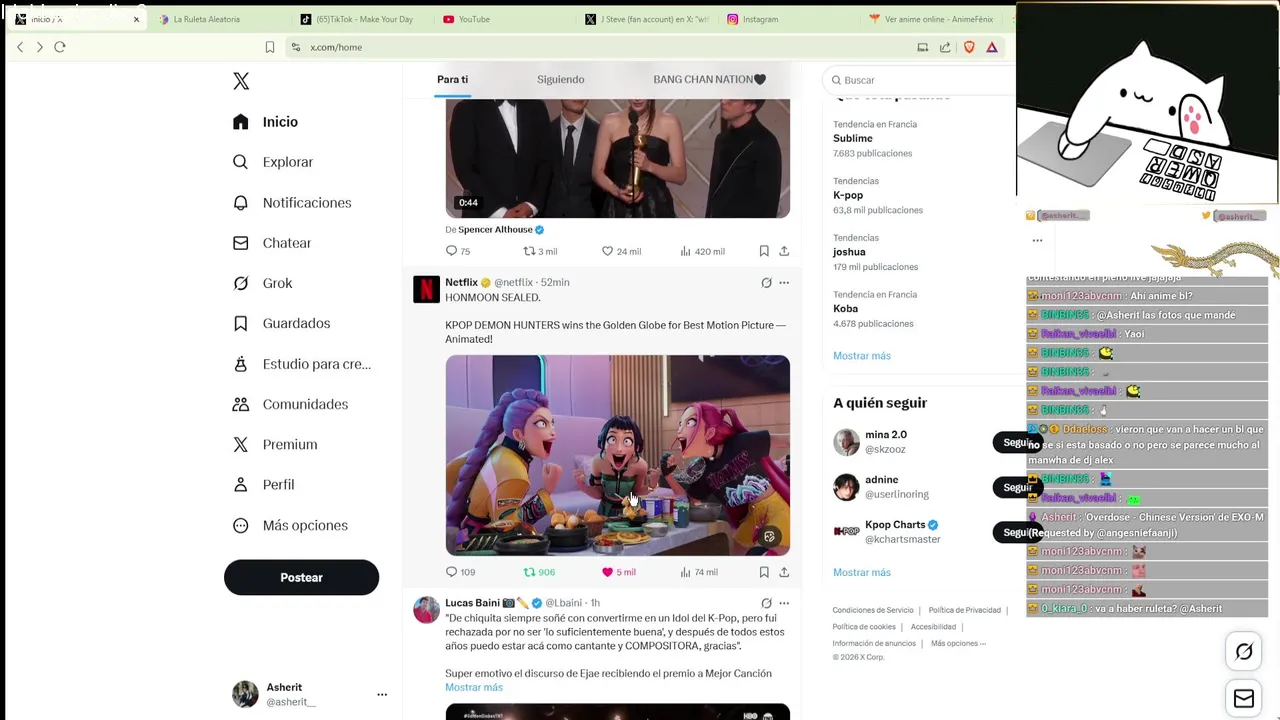Screen dimensions: 1280x720
Task: Bookmark the Netflix post
Action: (x=764, y=572)
